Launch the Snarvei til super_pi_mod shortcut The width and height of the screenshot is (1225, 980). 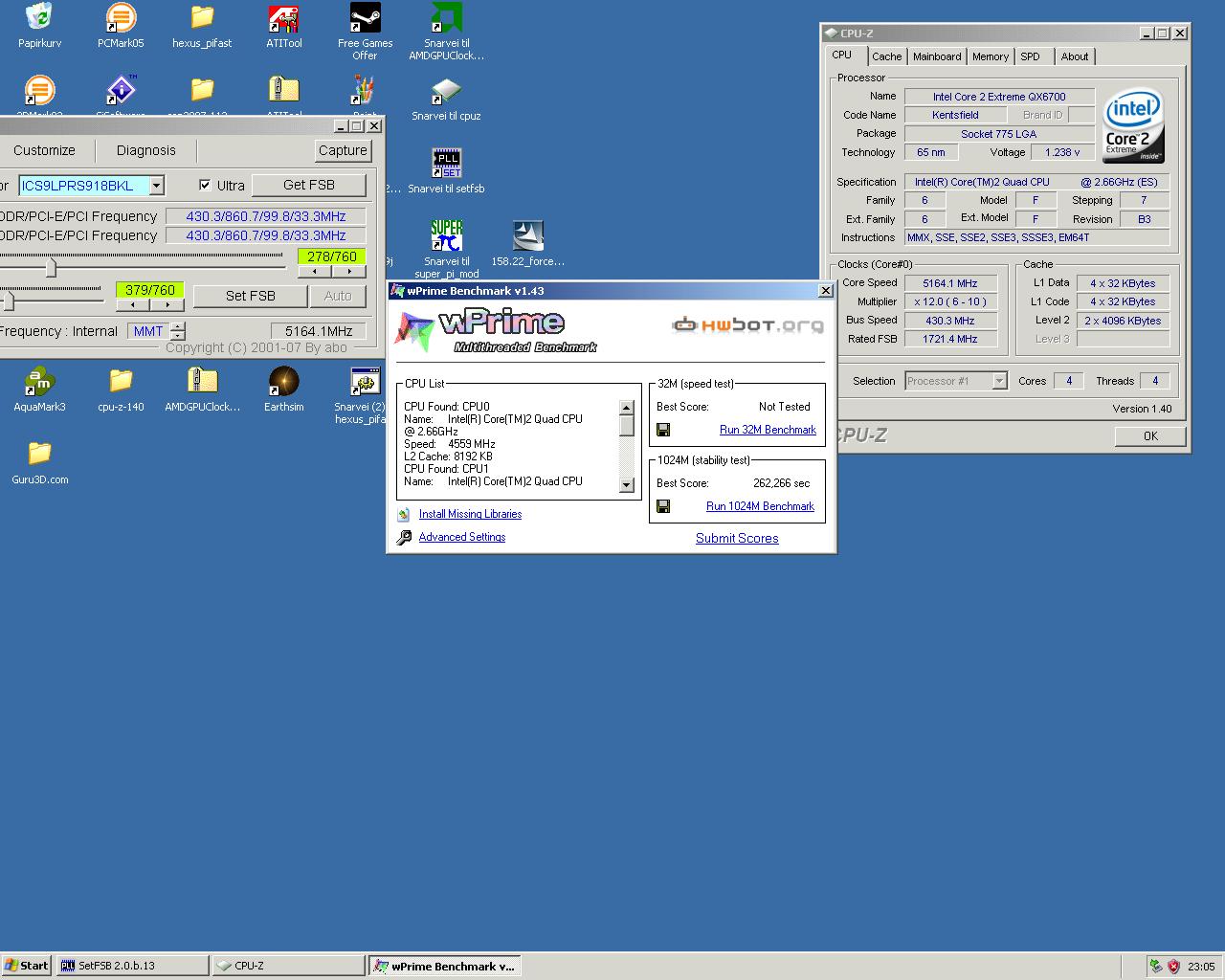pos(446,236)
